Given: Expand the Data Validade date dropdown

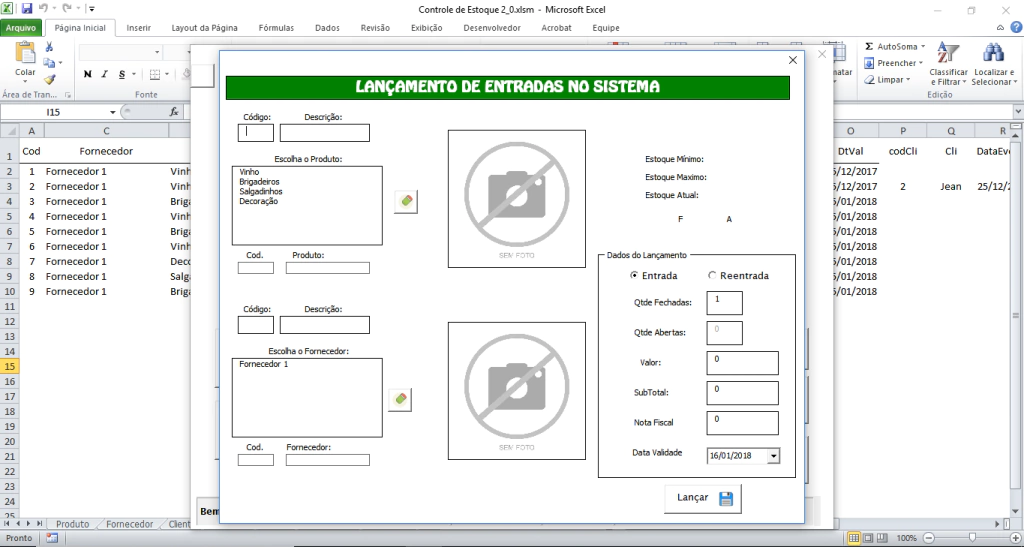Looking at the screenshot, I should click(x=772, y=456).
